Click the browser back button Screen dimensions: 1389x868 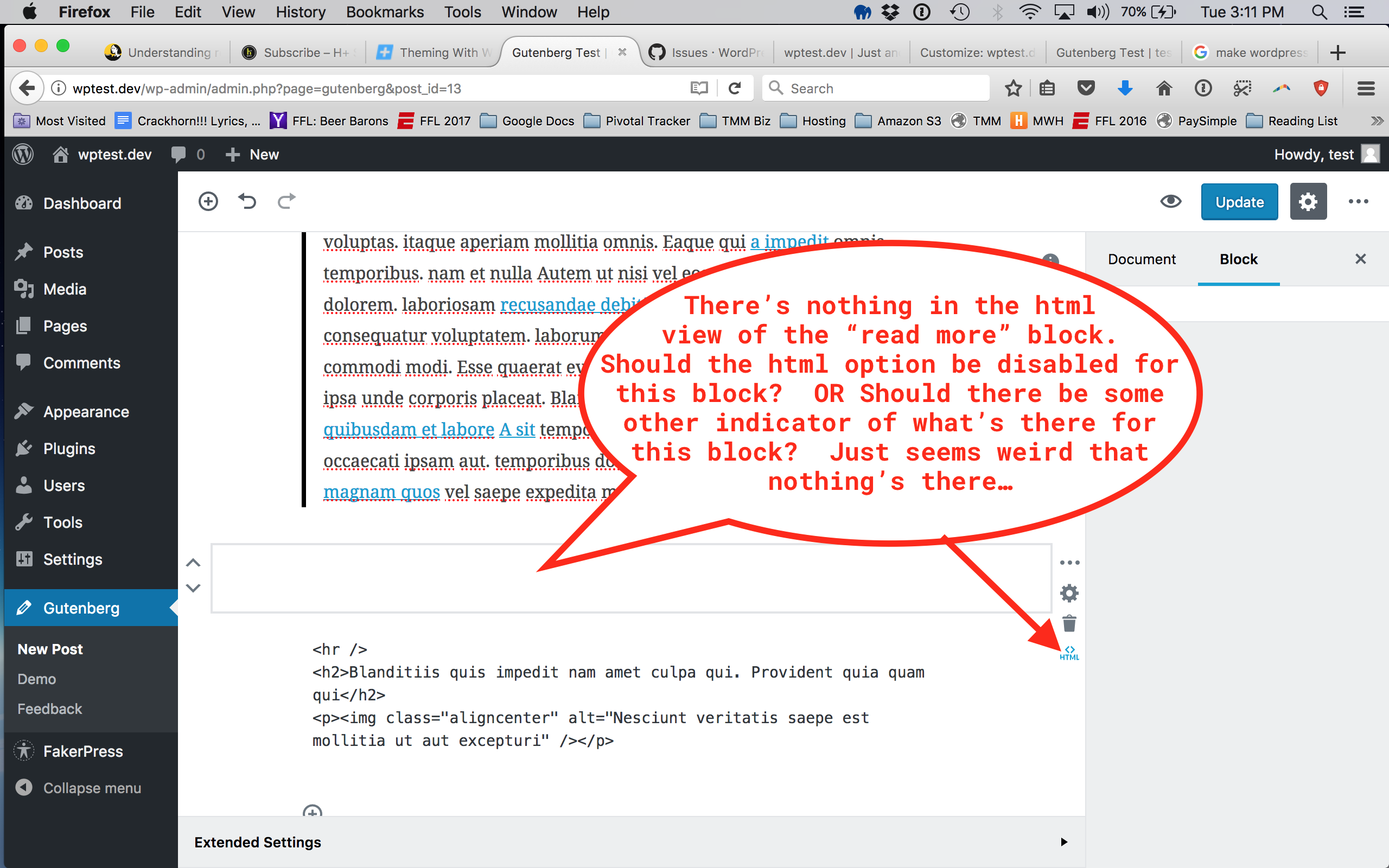27,88
